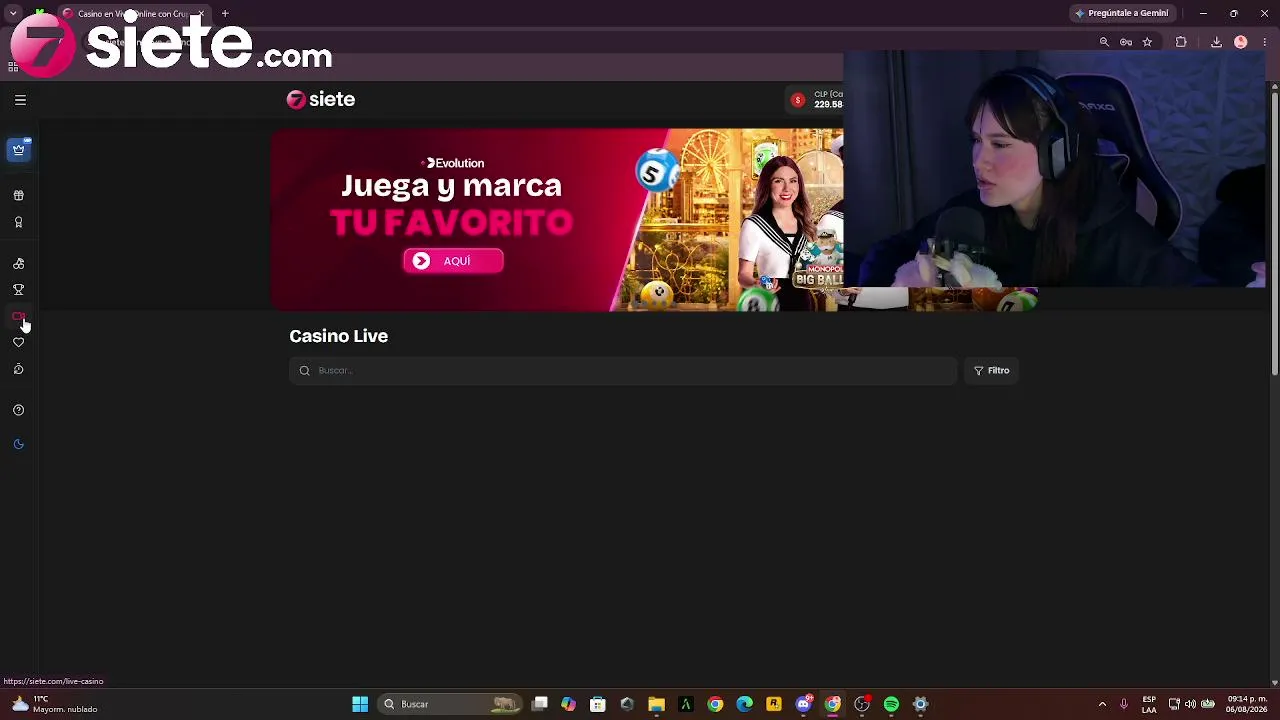Open Rockstar Games Launcher from the taskbar

(x=773, y=704)
